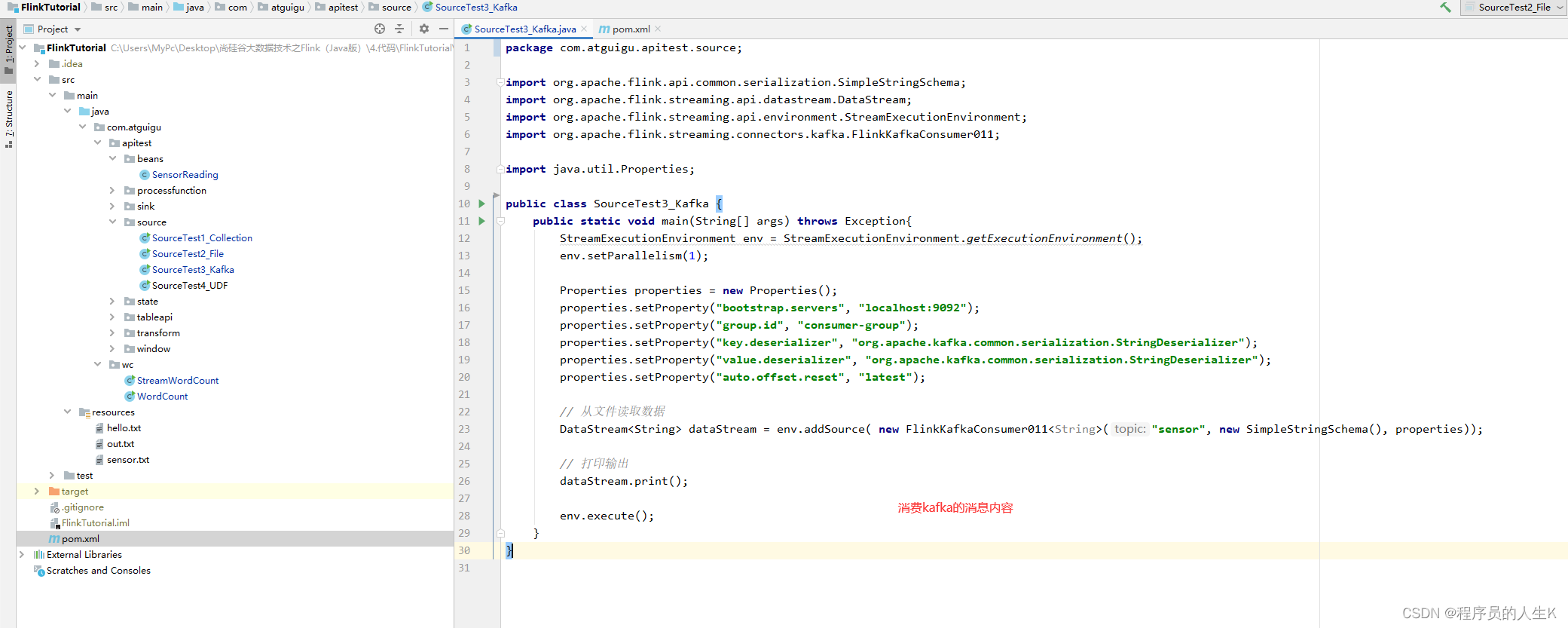Expand the sink package
Screen dimensions: 1568x628
click(x=112, y=207)
